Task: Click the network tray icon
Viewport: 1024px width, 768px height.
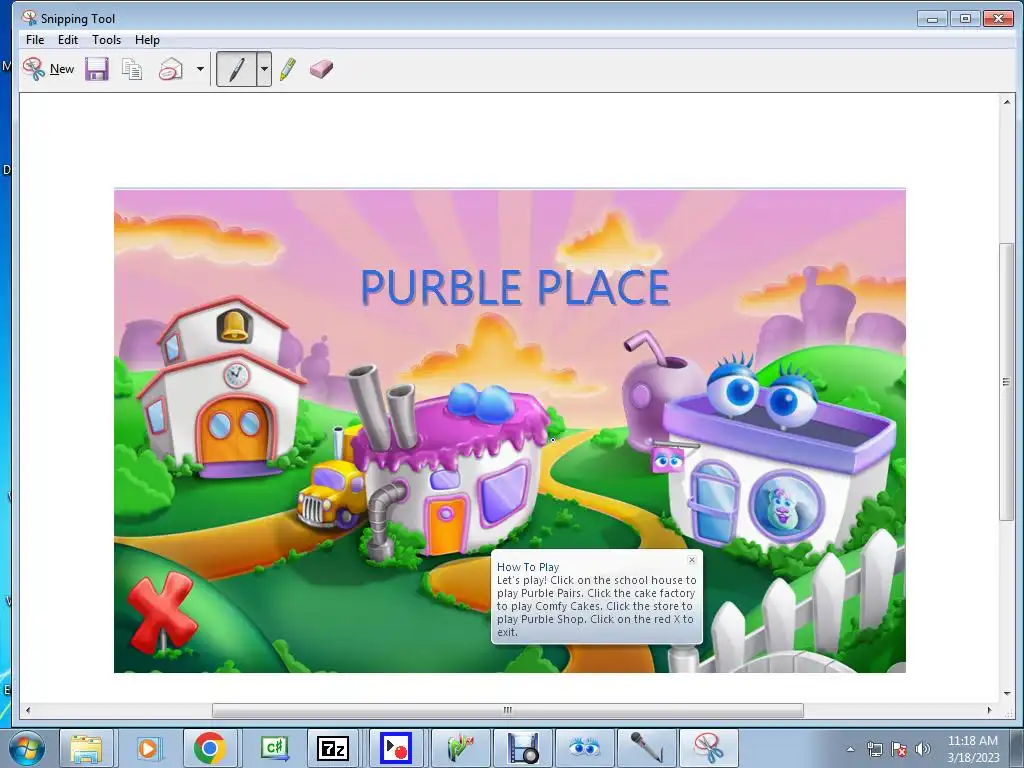Action: 874,749
